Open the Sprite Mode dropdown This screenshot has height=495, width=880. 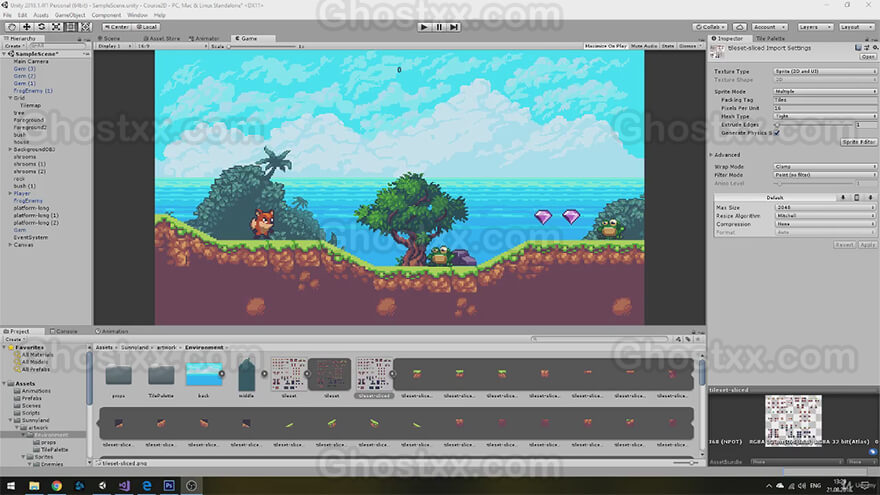pos(824,91)
